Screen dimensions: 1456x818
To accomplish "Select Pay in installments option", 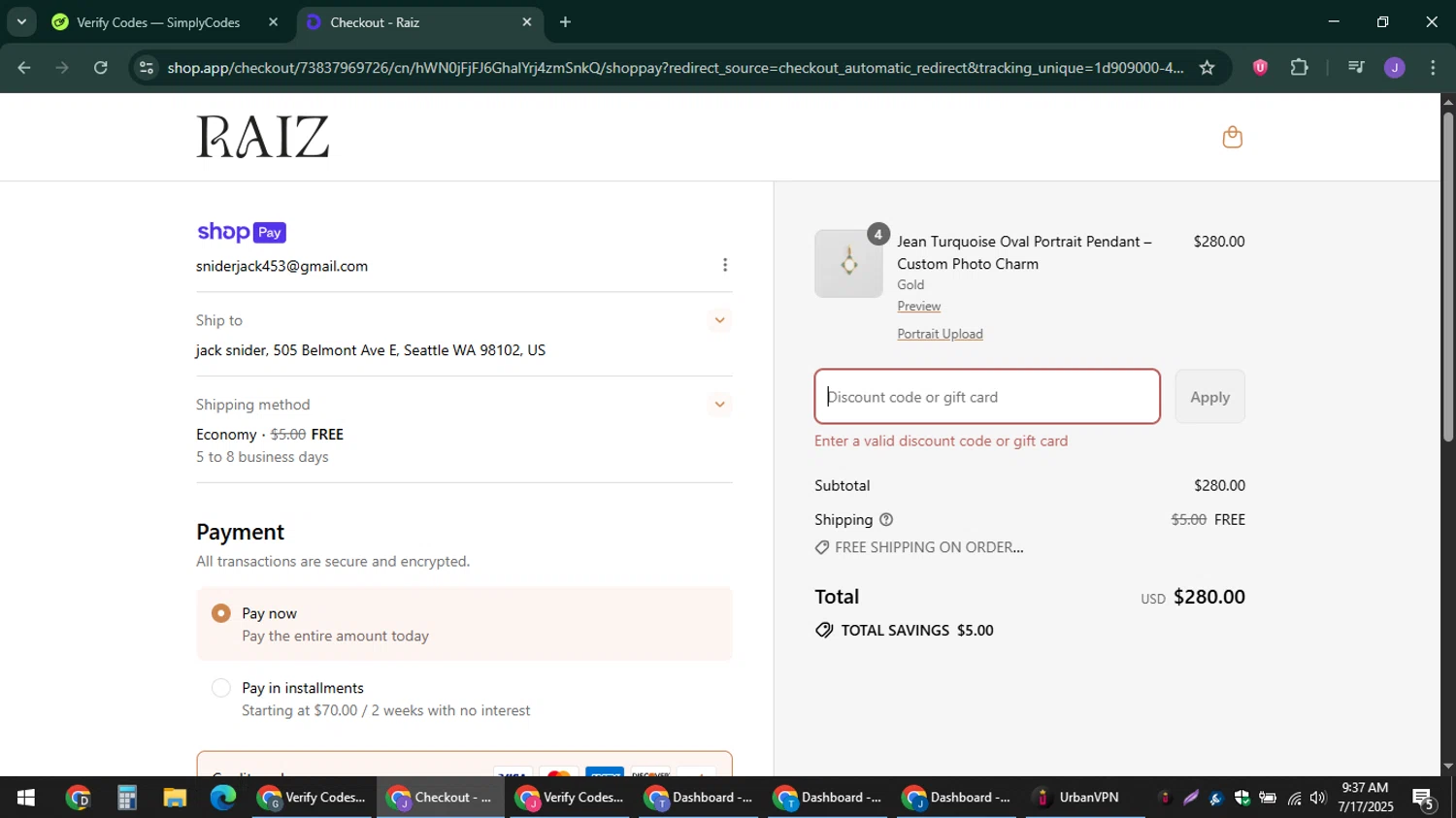I will tap(221, 688).
